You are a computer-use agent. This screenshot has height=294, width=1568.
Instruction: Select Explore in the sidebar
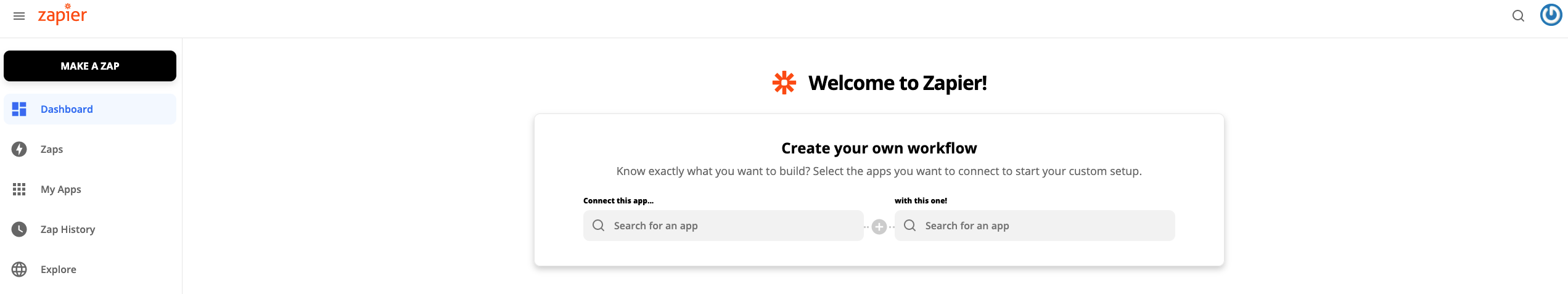click(59, 269)
